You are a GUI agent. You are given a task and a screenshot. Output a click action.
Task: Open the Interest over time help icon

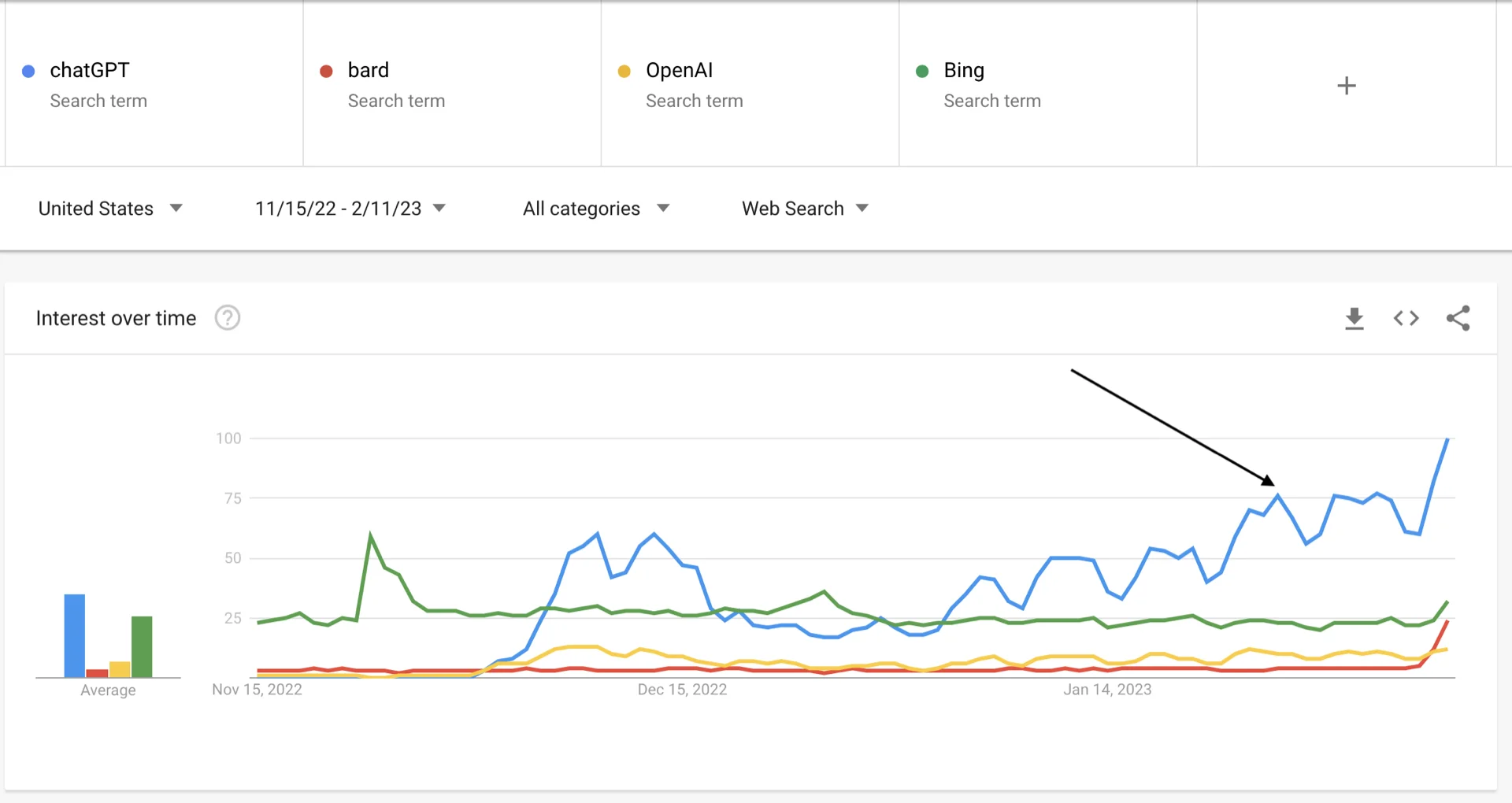(228, 318)
